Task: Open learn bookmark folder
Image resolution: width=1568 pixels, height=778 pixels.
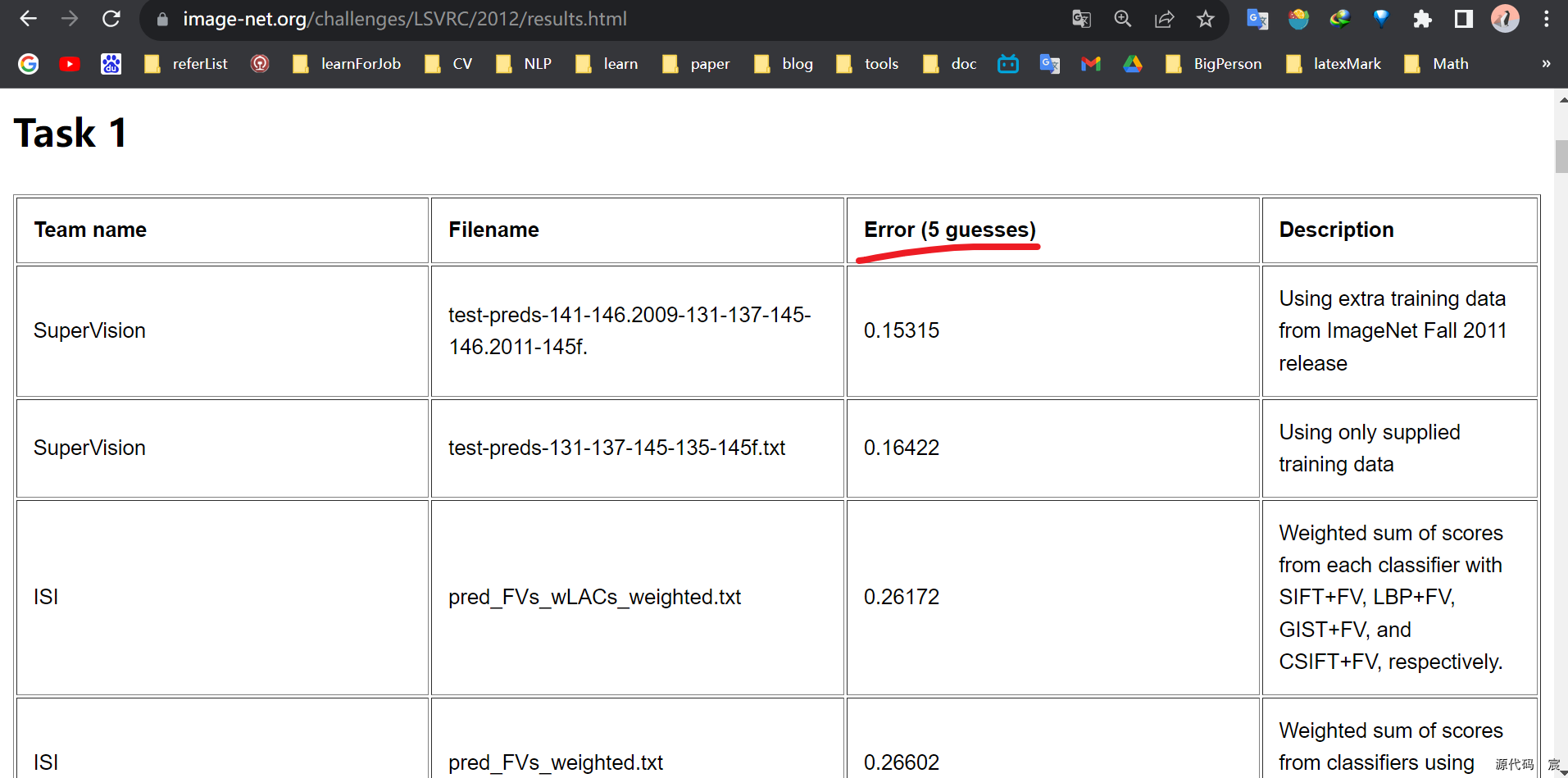Action: [607, 64]
